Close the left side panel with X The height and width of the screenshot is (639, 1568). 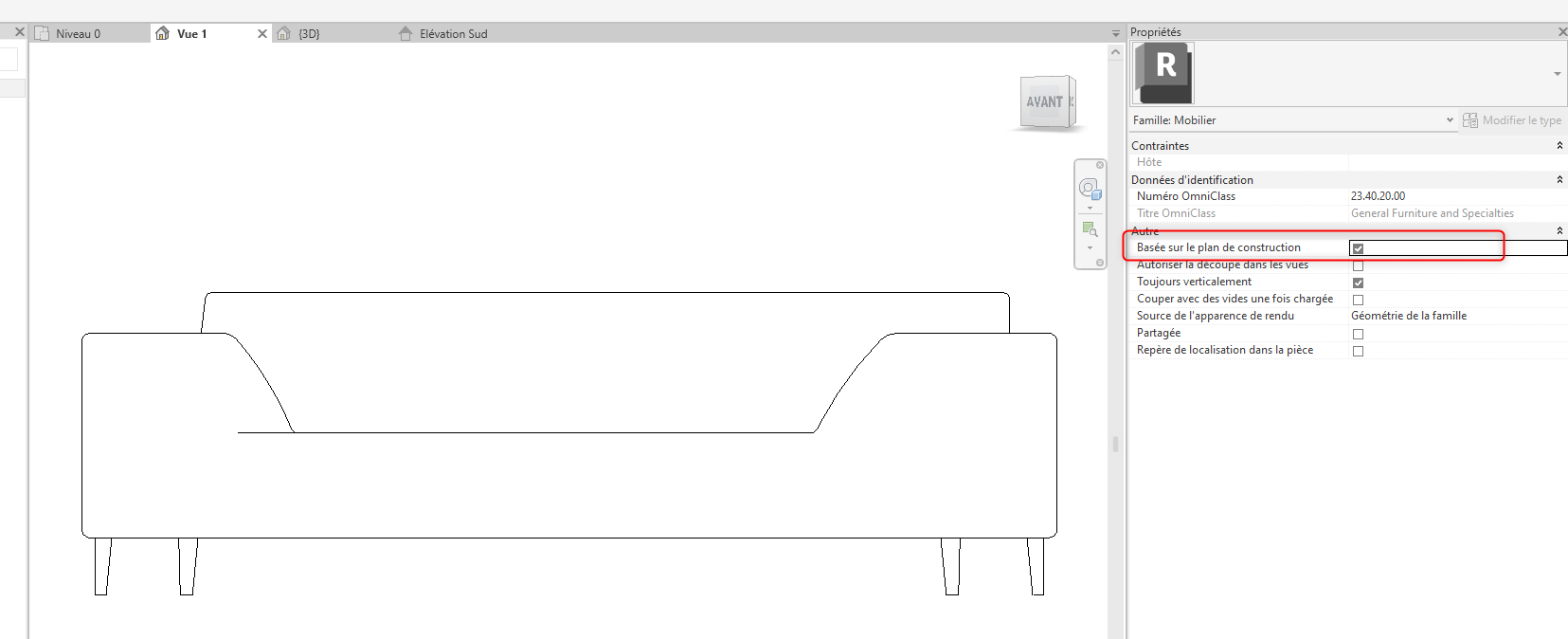pyautogui.click(x=19, y=31)
